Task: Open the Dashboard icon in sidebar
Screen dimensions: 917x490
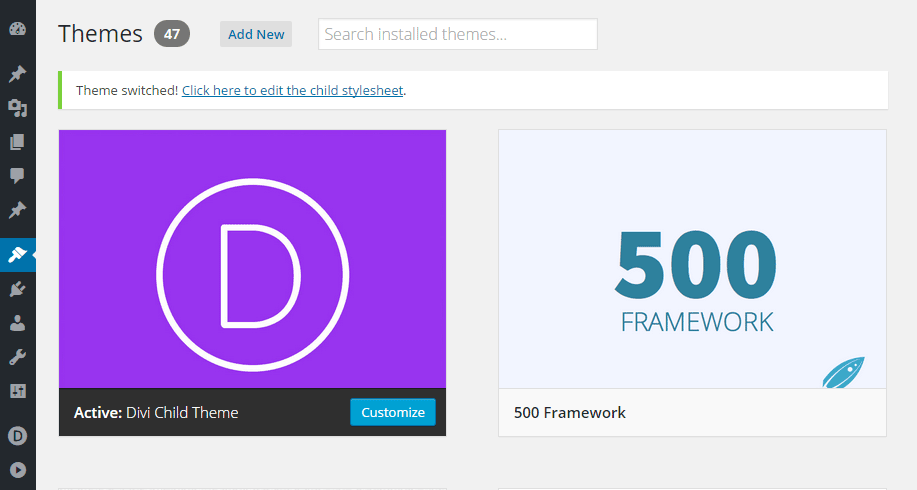Action: pos(18,29)
